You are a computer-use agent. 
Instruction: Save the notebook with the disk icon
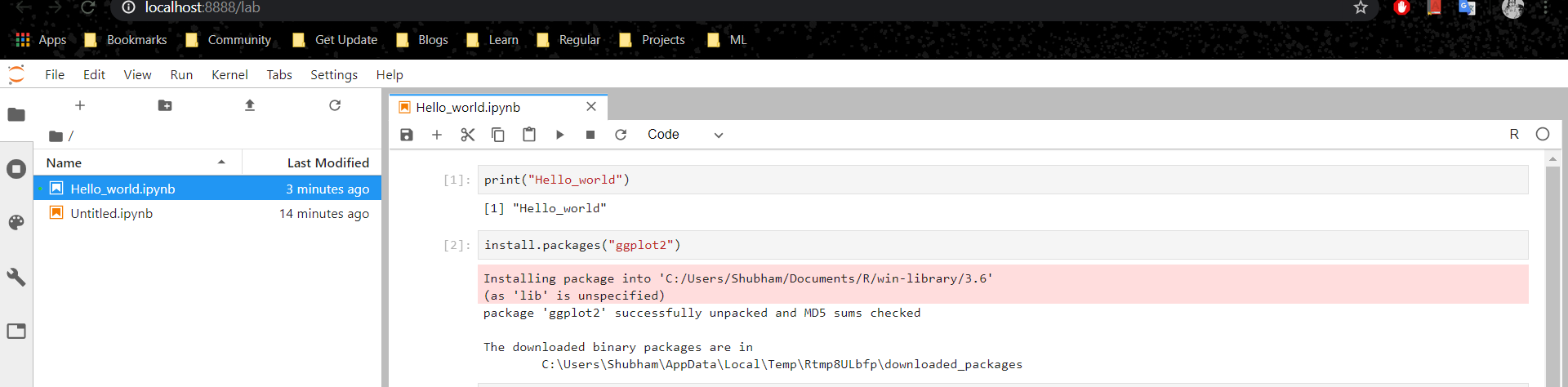pos(407,135)
